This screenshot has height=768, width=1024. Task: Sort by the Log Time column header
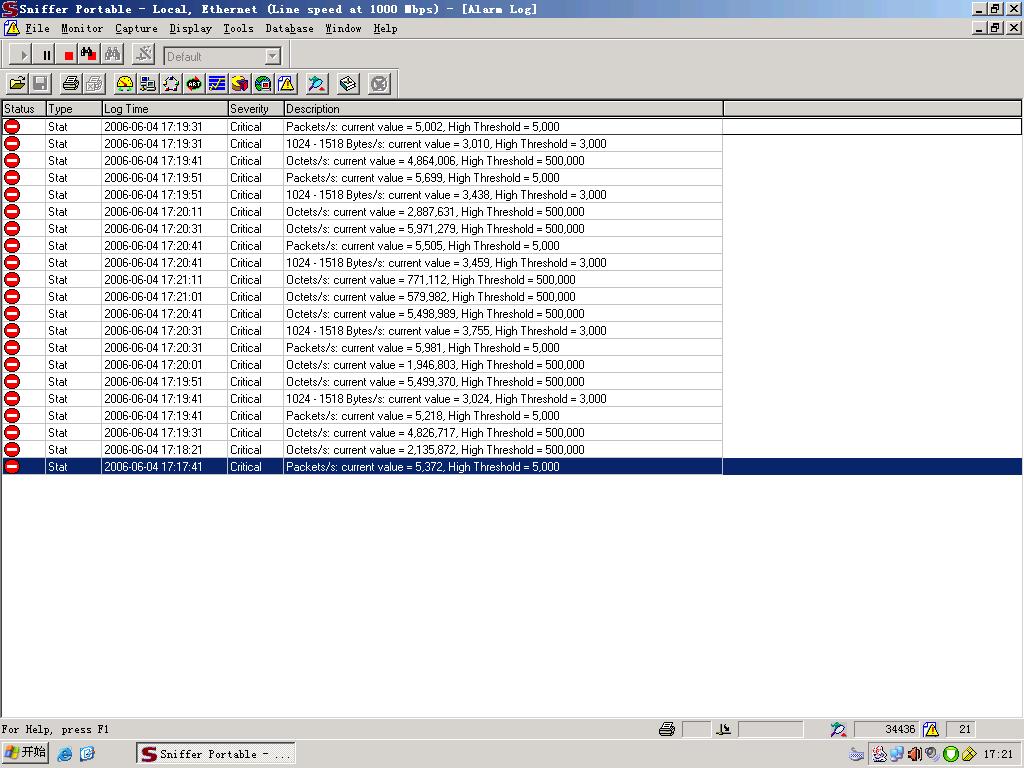(x=165, y=108)
